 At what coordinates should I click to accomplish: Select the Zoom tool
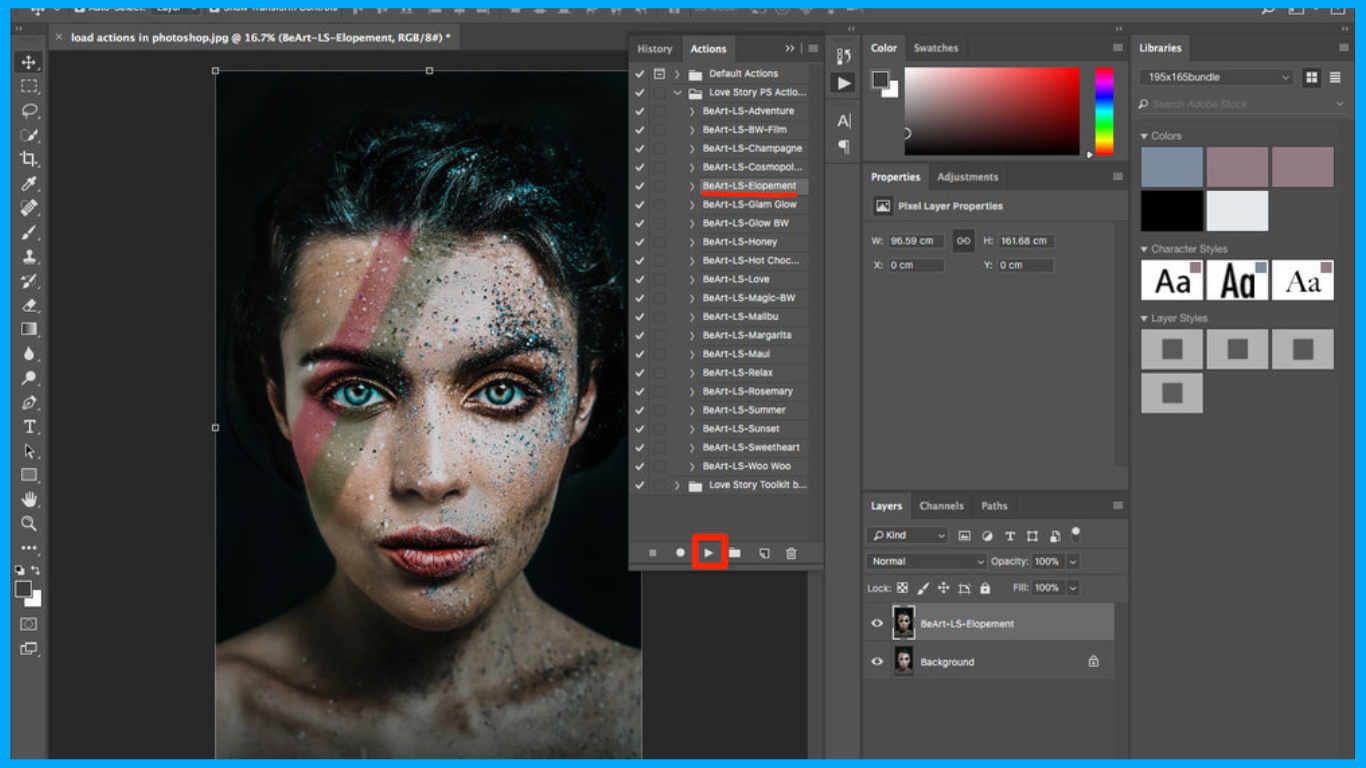point(29,523)
